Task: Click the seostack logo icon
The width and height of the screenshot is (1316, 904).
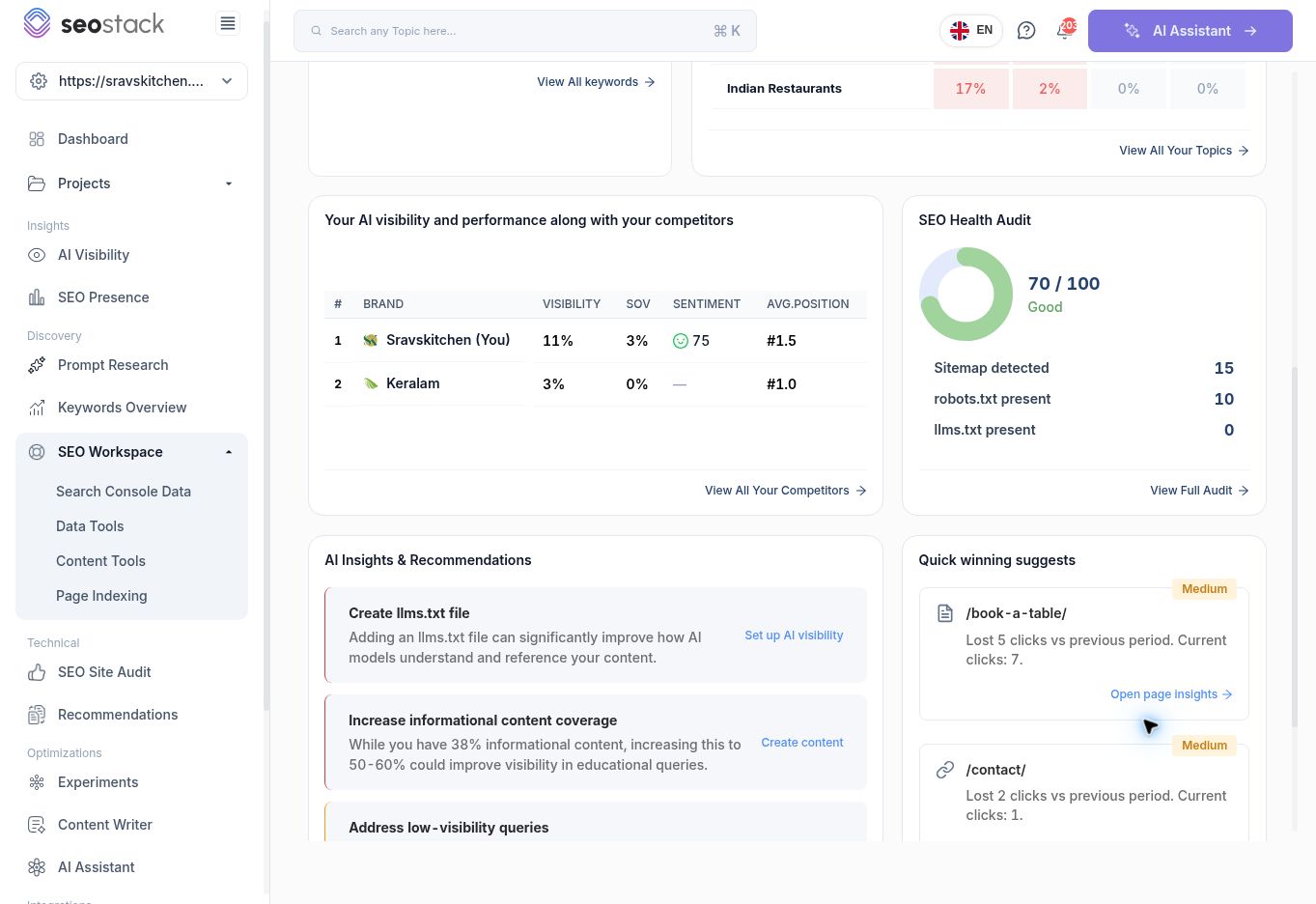Action: coord(37,23)
